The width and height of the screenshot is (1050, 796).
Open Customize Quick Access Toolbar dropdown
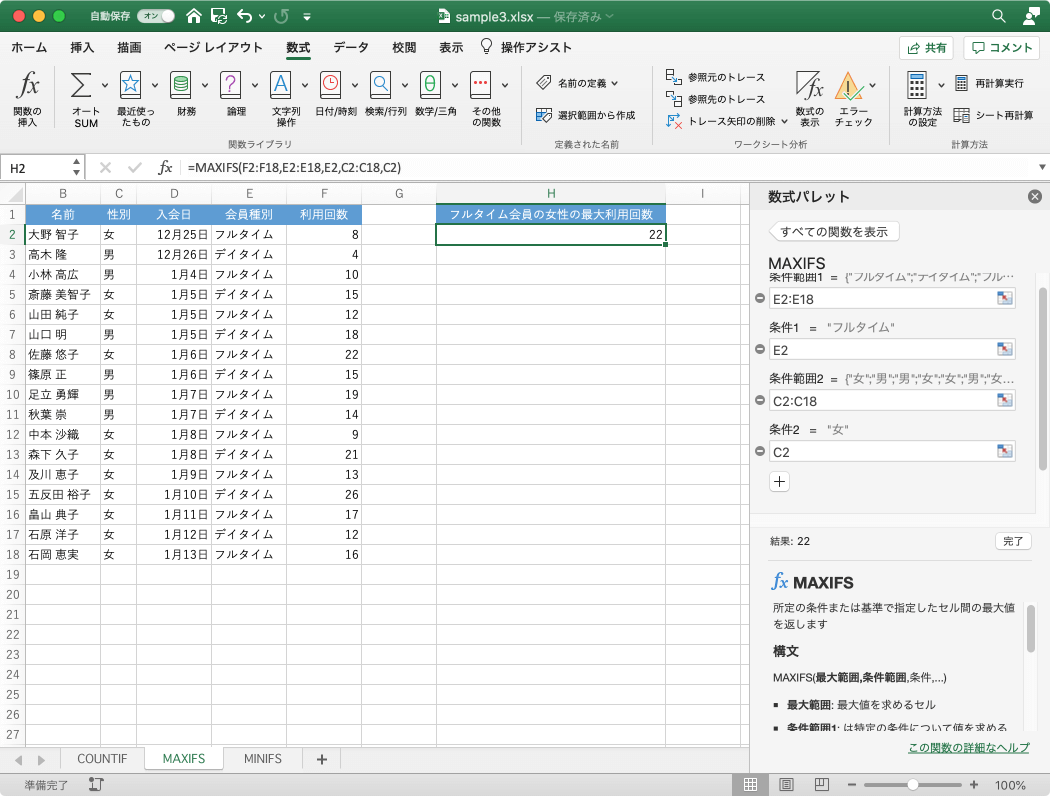[x=307, y=17]
